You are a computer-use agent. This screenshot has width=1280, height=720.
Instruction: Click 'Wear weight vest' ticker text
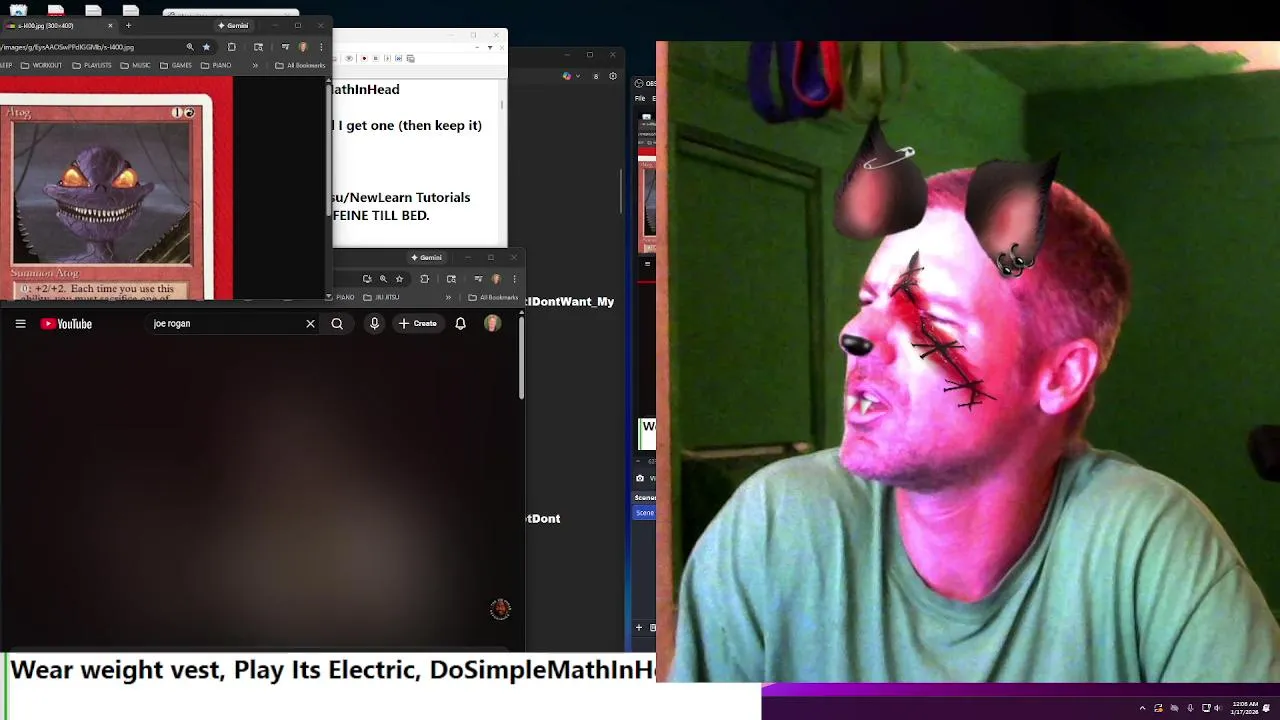pos(116,670)
